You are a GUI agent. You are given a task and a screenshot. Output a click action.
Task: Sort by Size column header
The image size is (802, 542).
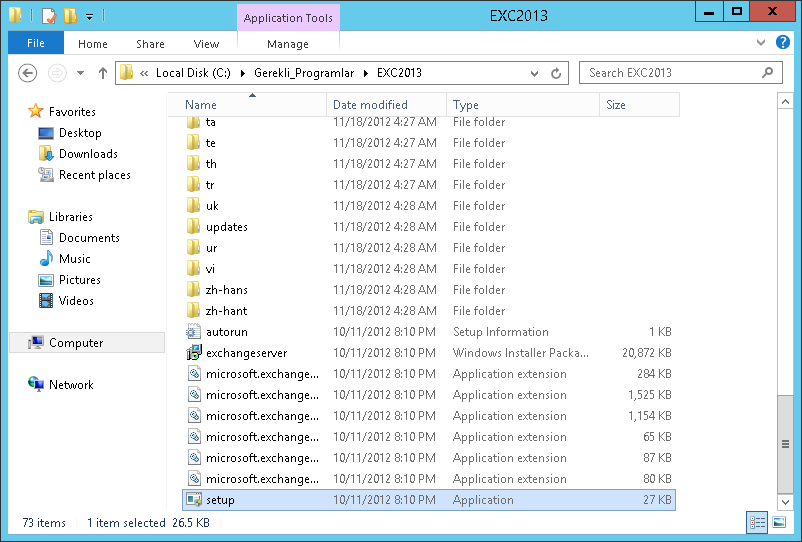(x=639, y=105)
